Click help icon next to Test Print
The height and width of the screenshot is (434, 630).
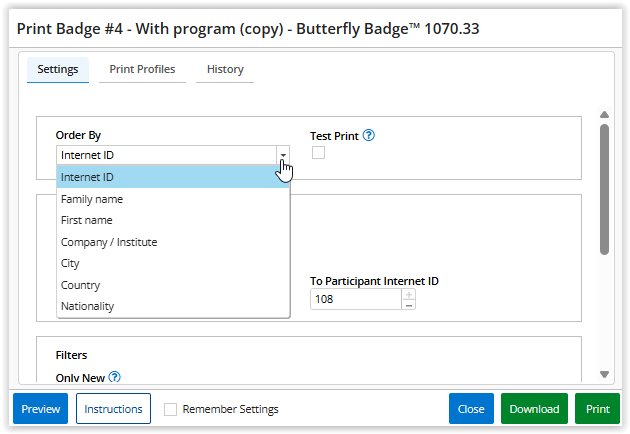click(x=369, y=136)
